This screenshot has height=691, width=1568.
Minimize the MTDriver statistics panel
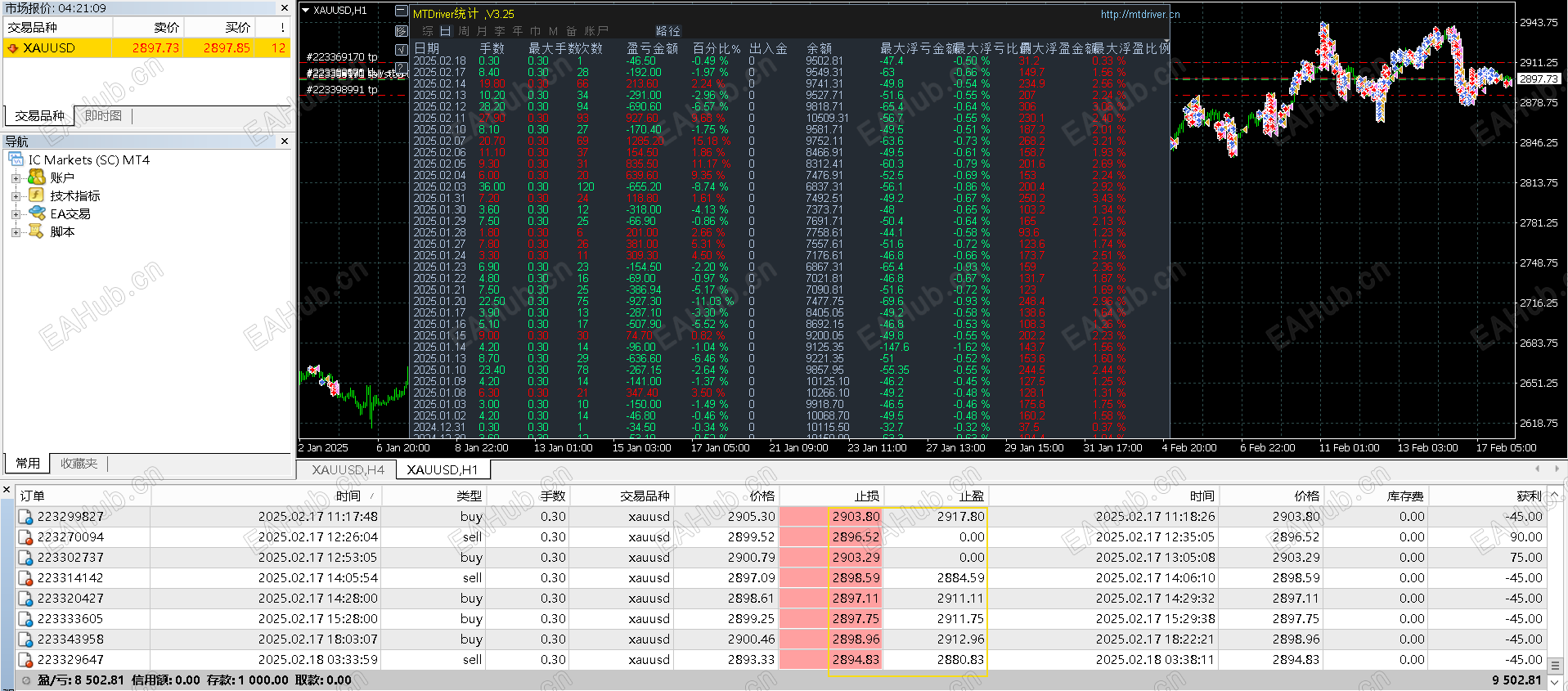(x=401, y=11)
